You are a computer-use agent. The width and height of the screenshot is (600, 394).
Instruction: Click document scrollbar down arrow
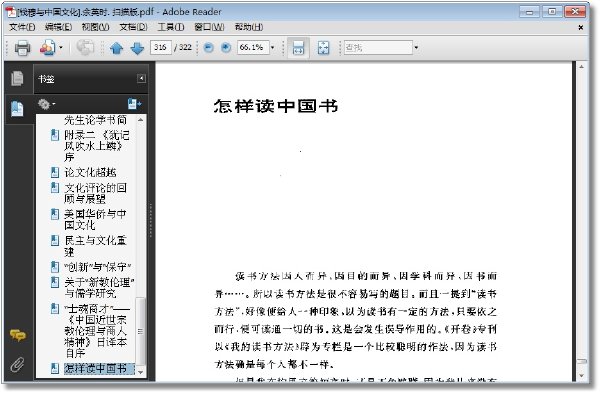(x=581, y=376)
